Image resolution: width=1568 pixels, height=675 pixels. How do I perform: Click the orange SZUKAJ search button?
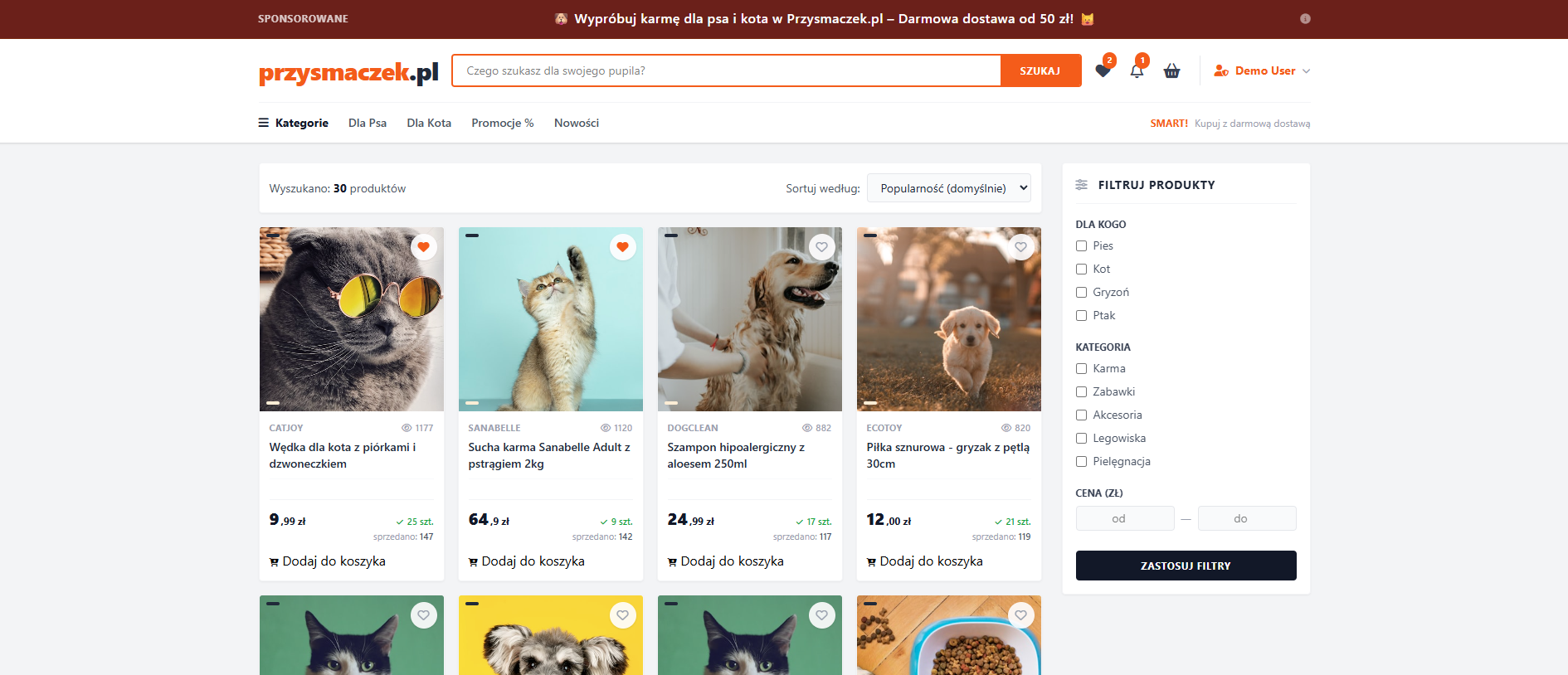[x=1040, y=70]
